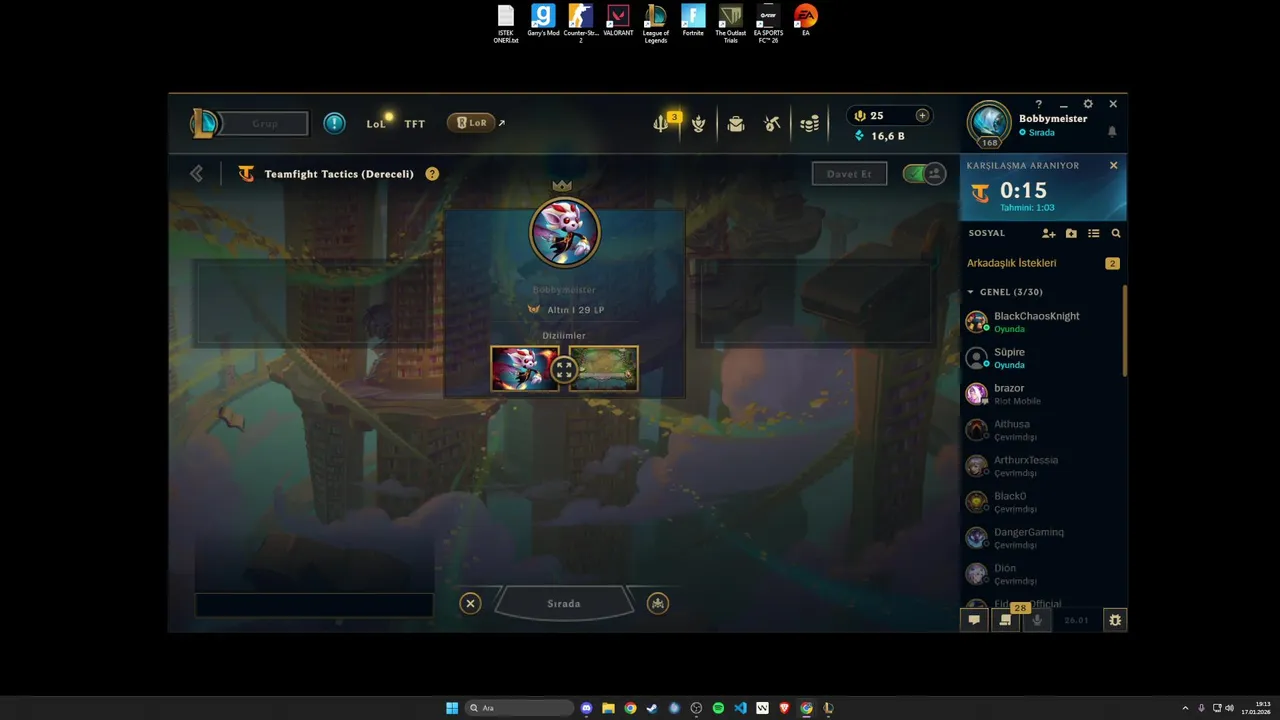Open VALORANT desktop shortcut

click(618, 21)
